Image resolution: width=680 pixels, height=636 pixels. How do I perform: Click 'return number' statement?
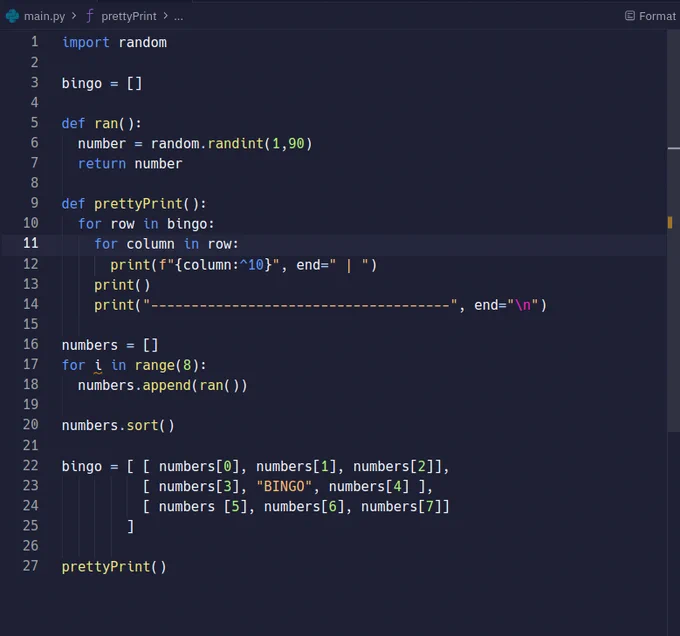pos(130,164)
